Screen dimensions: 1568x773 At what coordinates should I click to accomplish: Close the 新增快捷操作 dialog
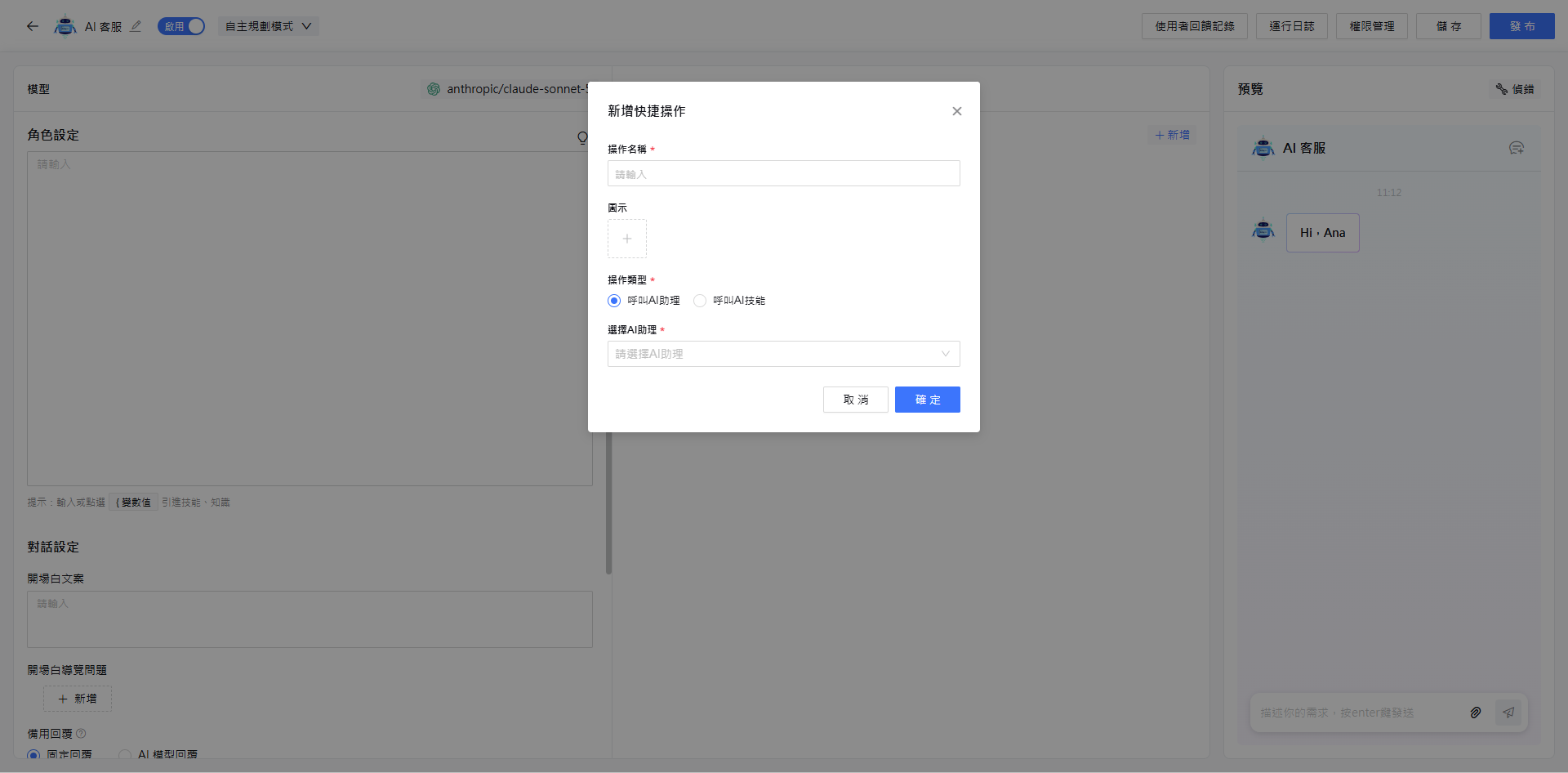coord(957,111)
